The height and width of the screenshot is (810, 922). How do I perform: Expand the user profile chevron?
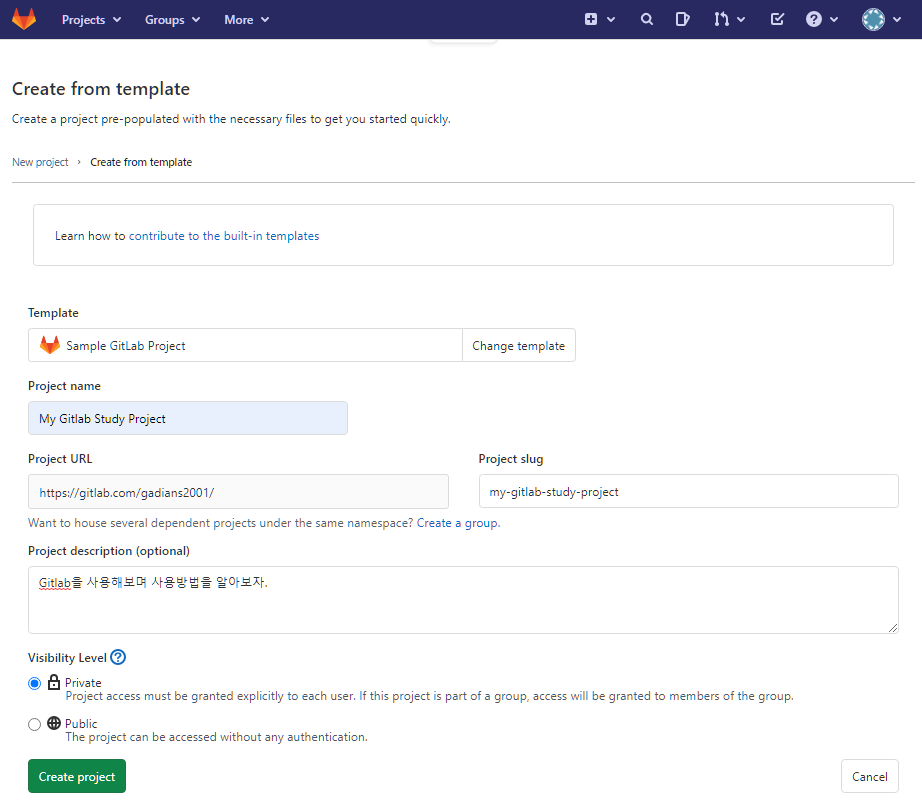(897, 19)
